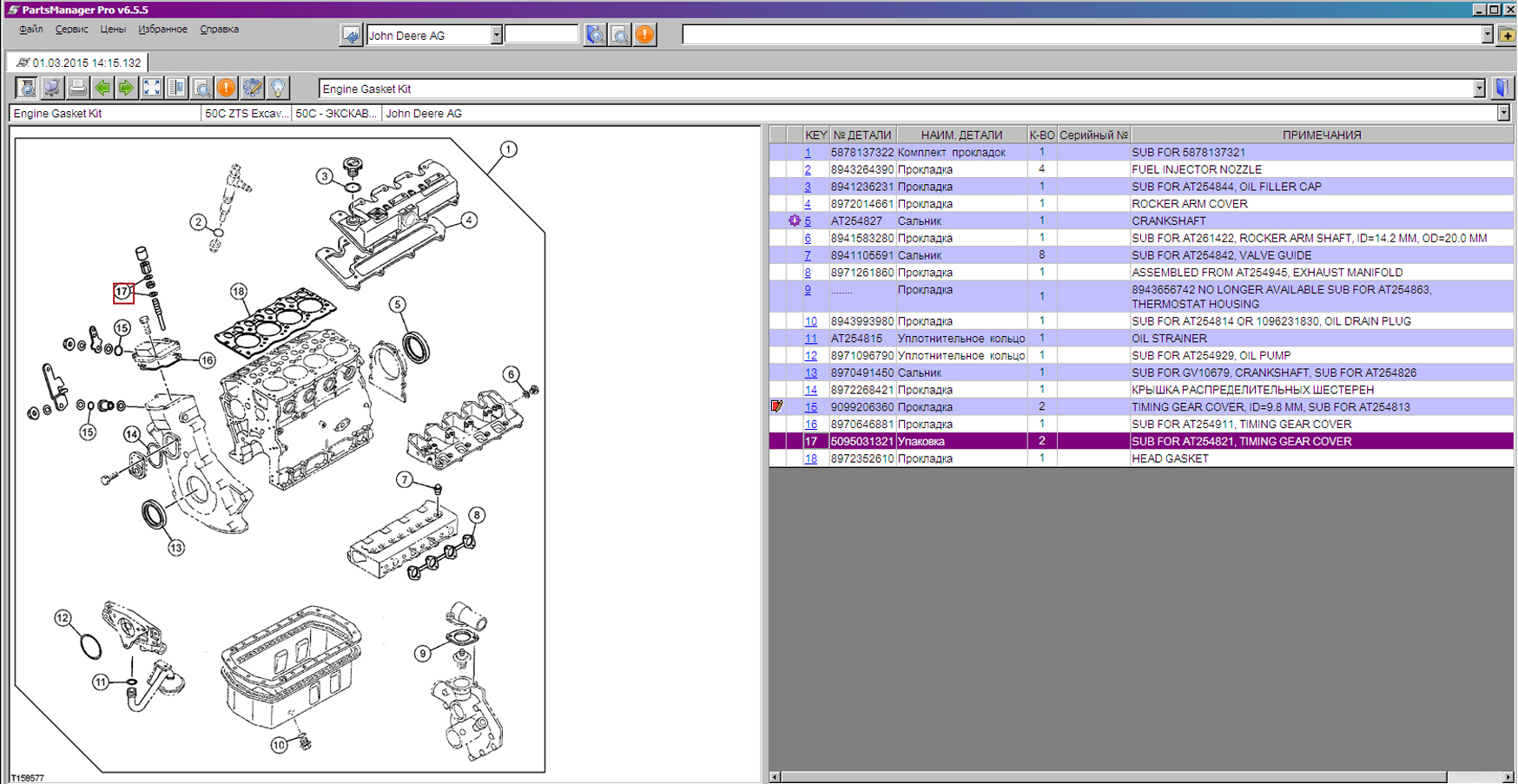The width and height of the screenshot is (1518, 784).
Task: Open the Избранное menu
Action: tap(162, 30)
